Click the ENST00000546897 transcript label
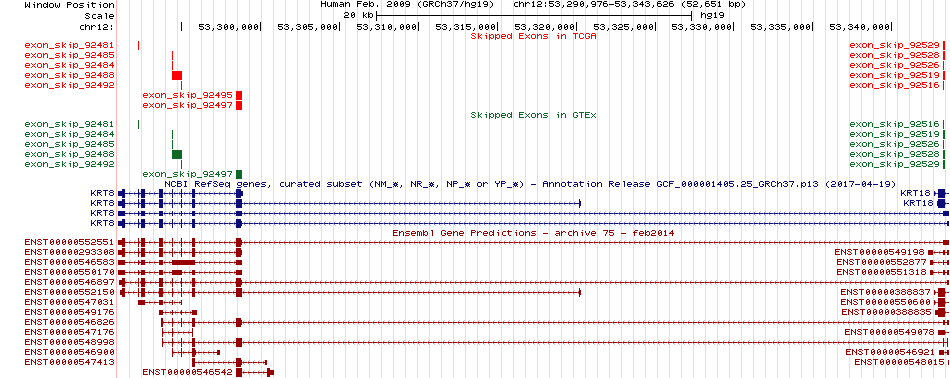Viewport: 950px width, 378px height. [x=69, y=282]
